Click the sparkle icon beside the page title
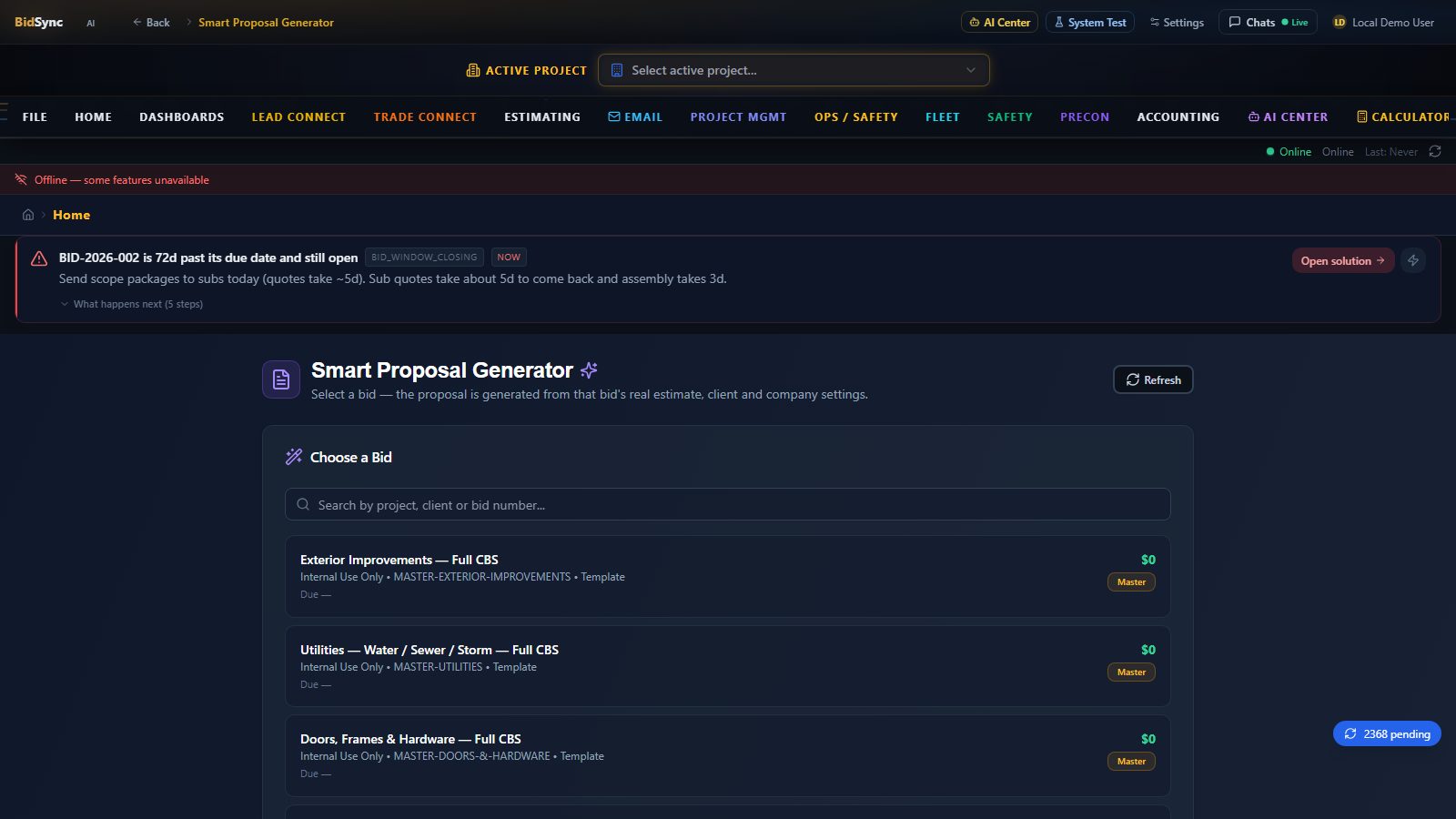The height and width of the screenshot is (819, 1456). click(589, 369)
